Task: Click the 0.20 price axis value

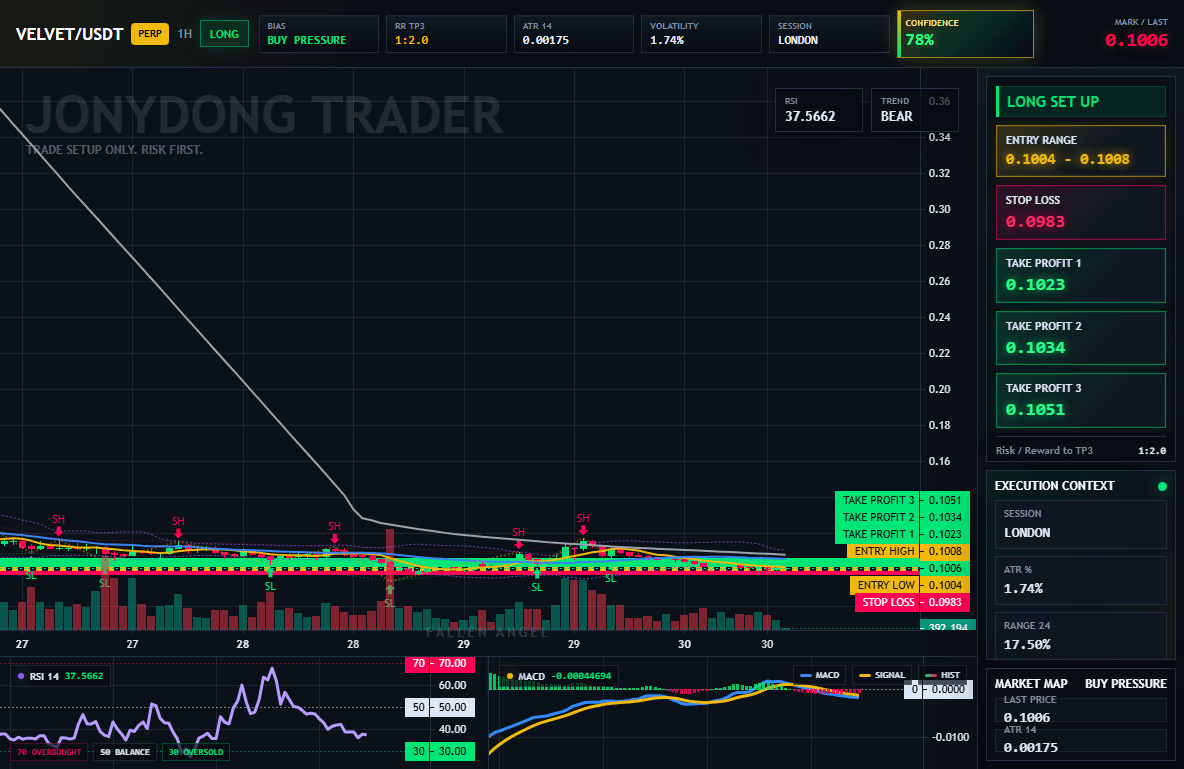Action: pyautogui.click(x=939, y=389)
